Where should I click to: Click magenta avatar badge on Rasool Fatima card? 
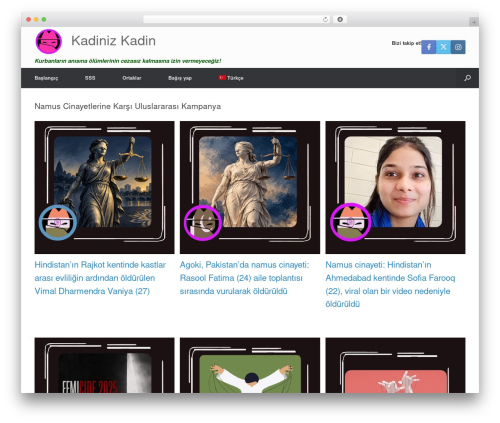pyautogui.click(x=203, y=223)
